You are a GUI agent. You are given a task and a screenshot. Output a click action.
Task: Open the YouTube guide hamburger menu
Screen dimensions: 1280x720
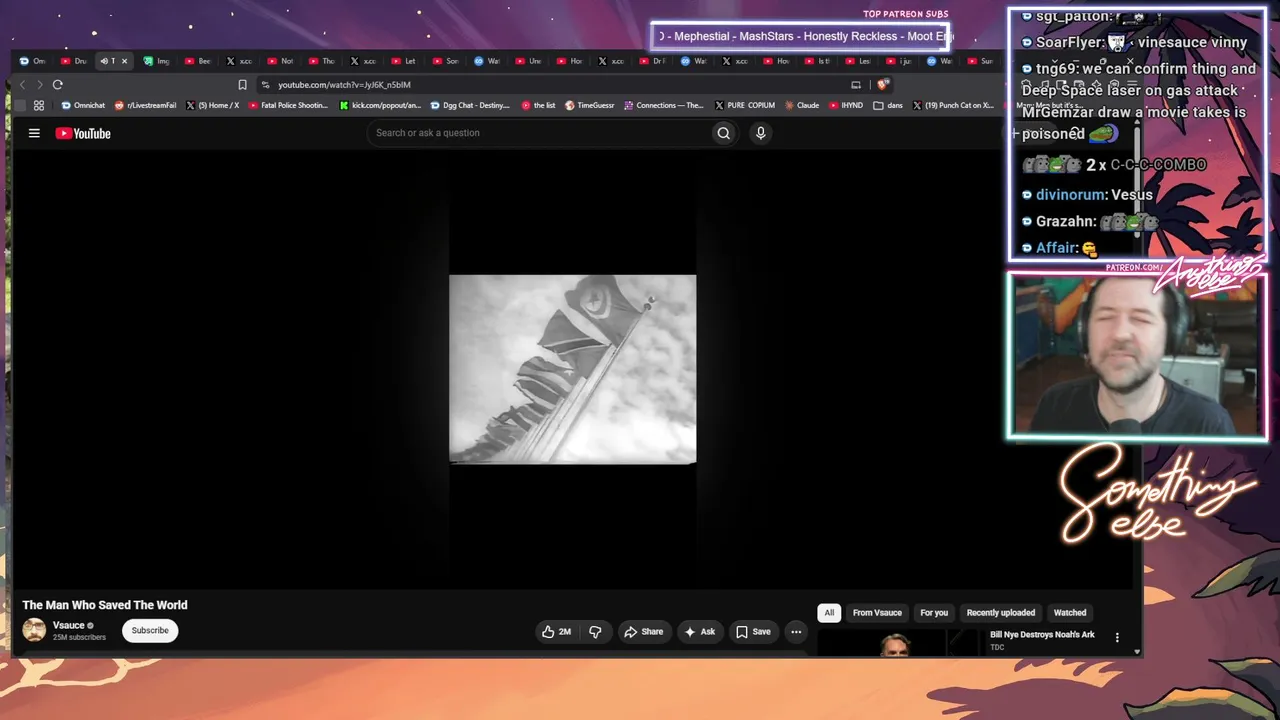tap(34, 133)
